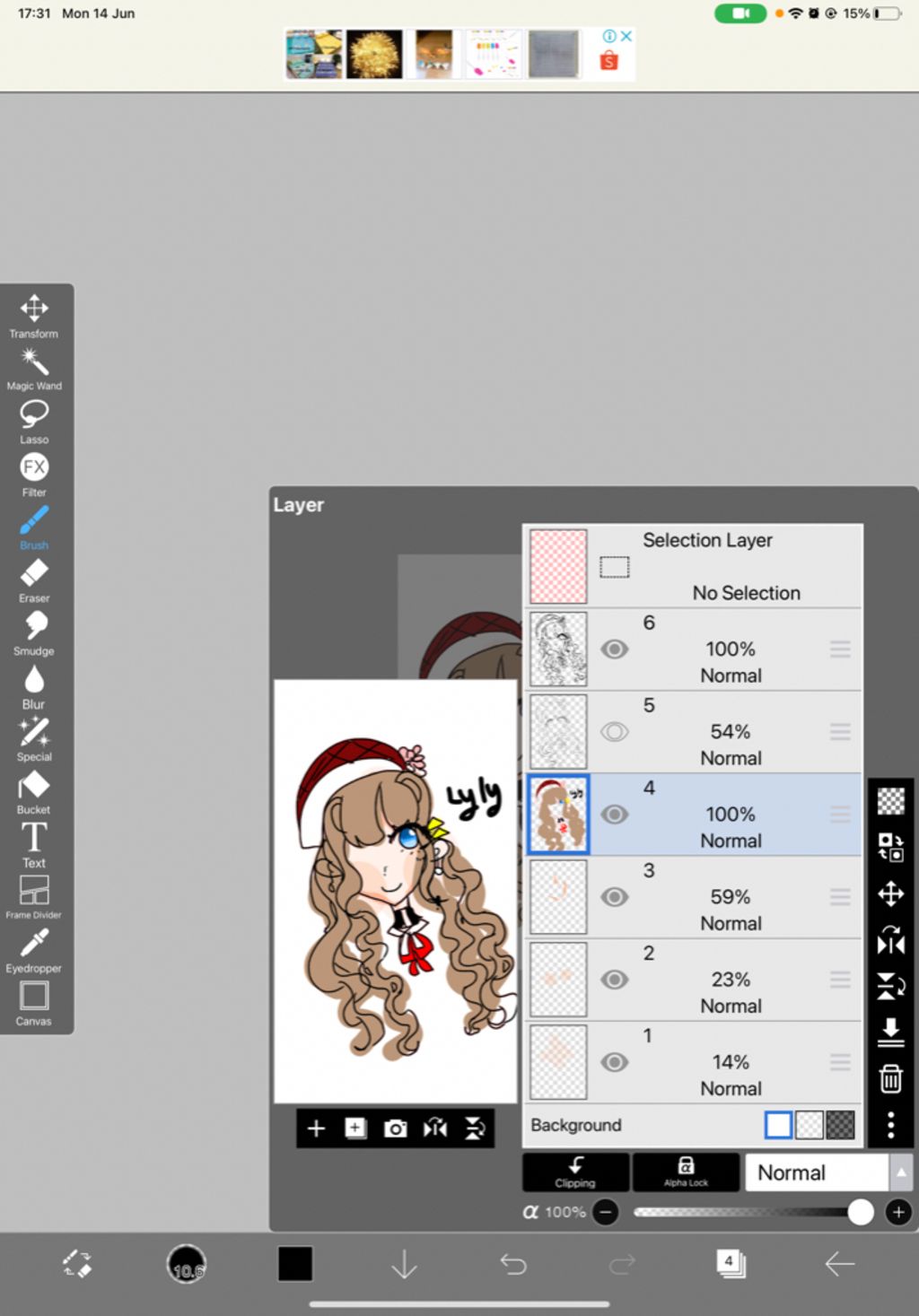Switch brush and eraser toggle icon
This screenshot has width=919, height=1316.
tap(77, 1264)
